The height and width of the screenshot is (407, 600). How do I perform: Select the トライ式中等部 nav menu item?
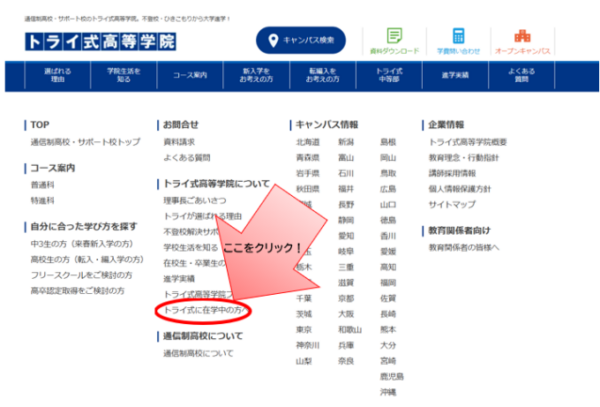pyautogui.click(x=389, y=76)
